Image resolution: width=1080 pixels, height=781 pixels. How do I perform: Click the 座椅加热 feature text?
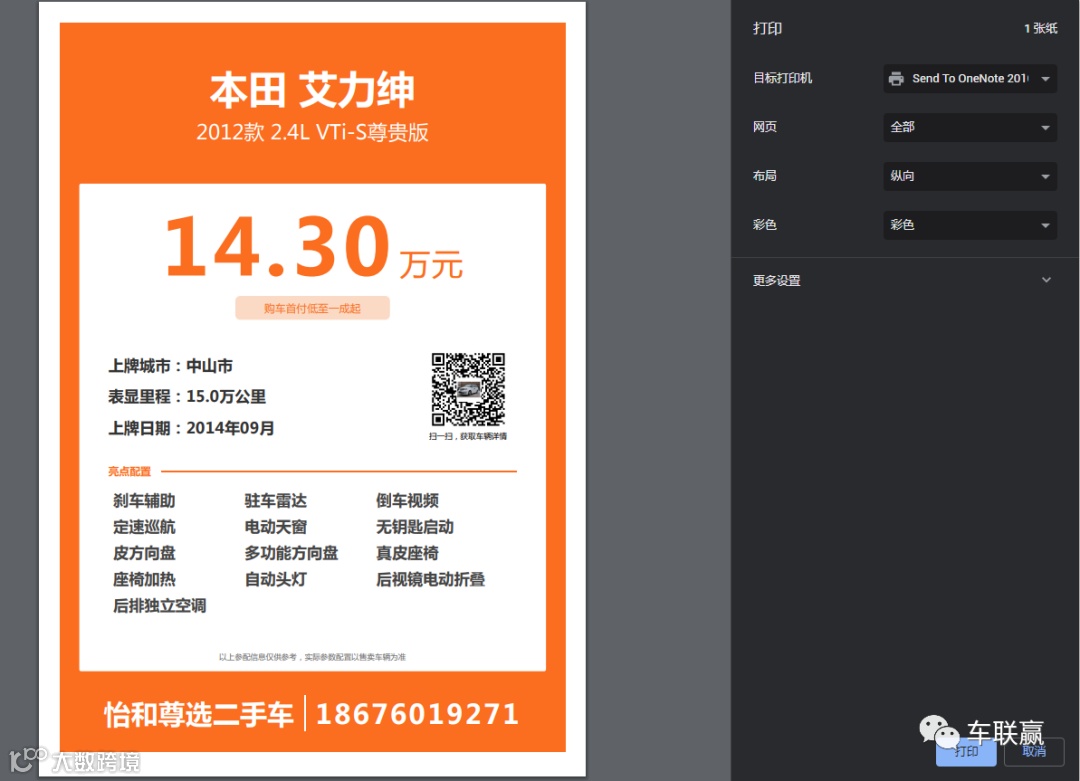coord(144,579)
